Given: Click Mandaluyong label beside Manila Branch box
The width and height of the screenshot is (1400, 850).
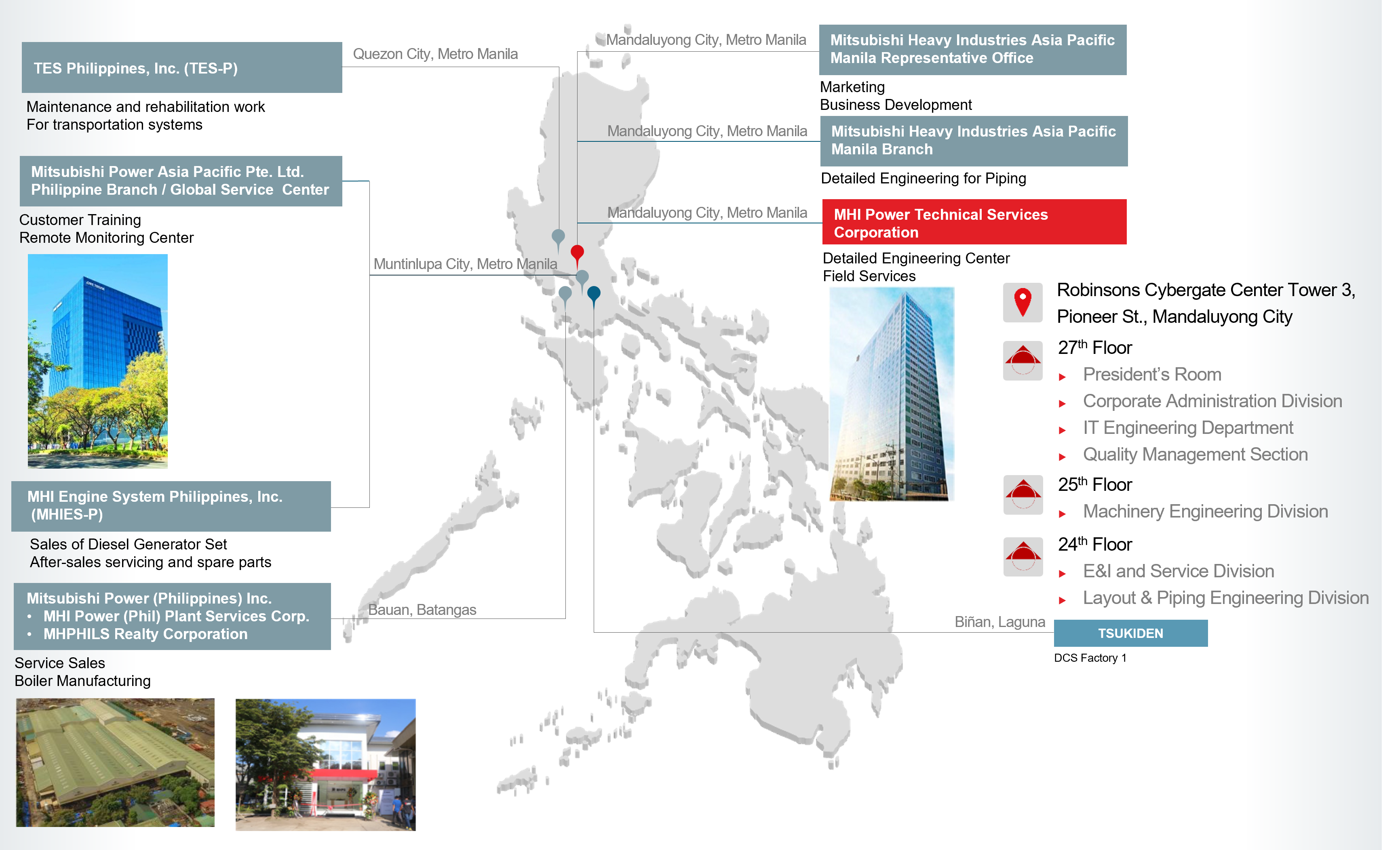Looking at the screenshot, I should (x=707, y=131).
